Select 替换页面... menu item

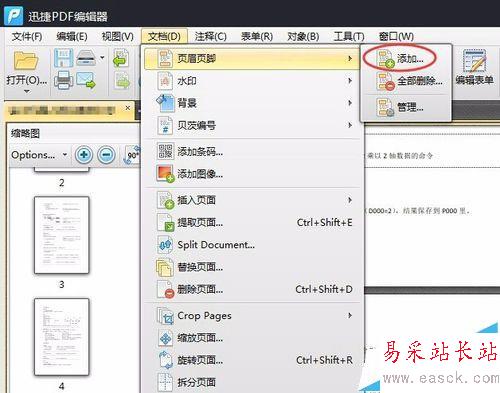(251, 267)
